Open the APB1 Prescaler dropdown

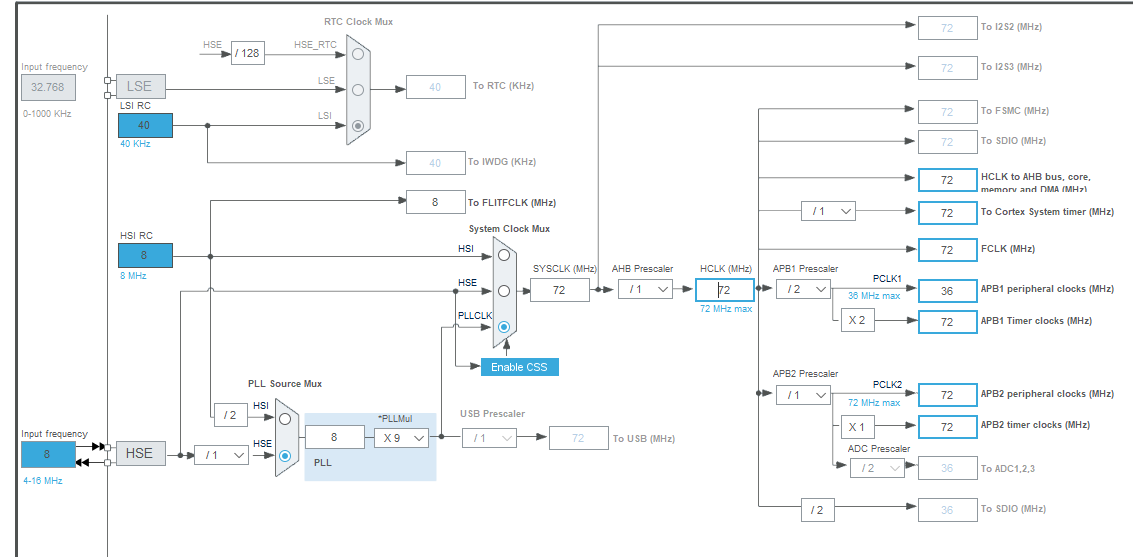pos(804,289)
